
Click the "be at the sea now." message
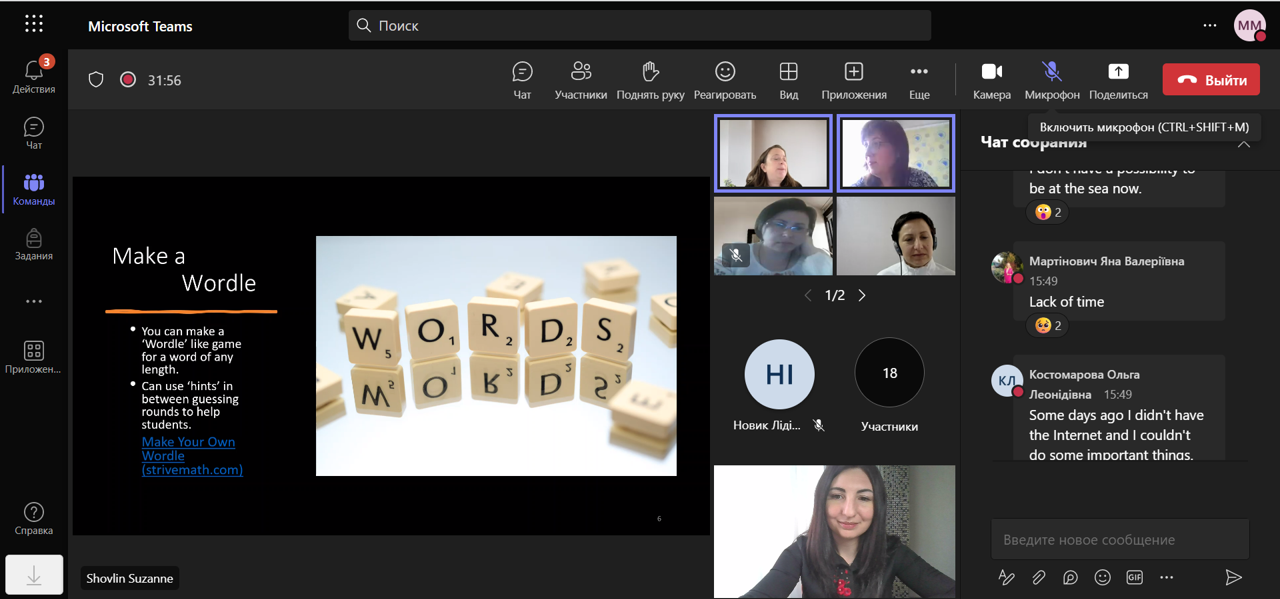1085,188
